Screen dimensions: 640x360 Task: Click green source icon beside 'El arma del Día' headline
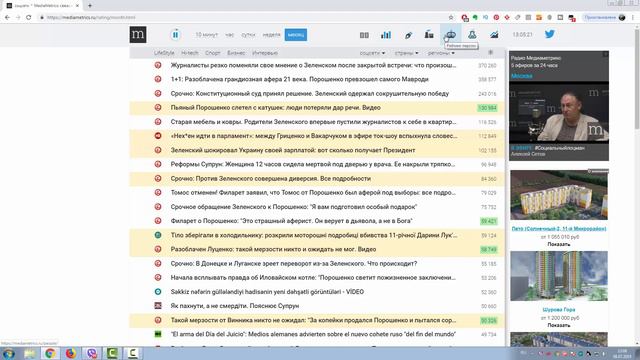click(x=158, y=334)
